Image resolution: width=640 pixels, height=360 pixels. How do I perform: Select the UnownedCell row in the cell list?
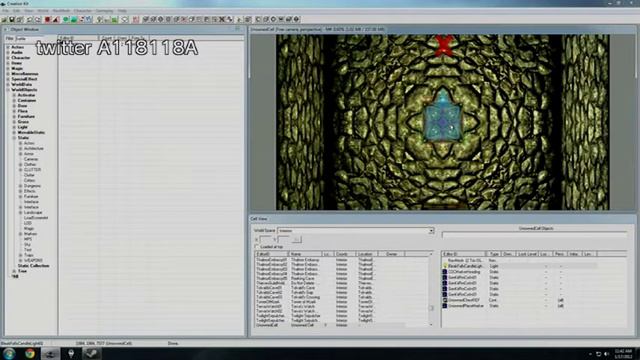(x=330, y=325)
